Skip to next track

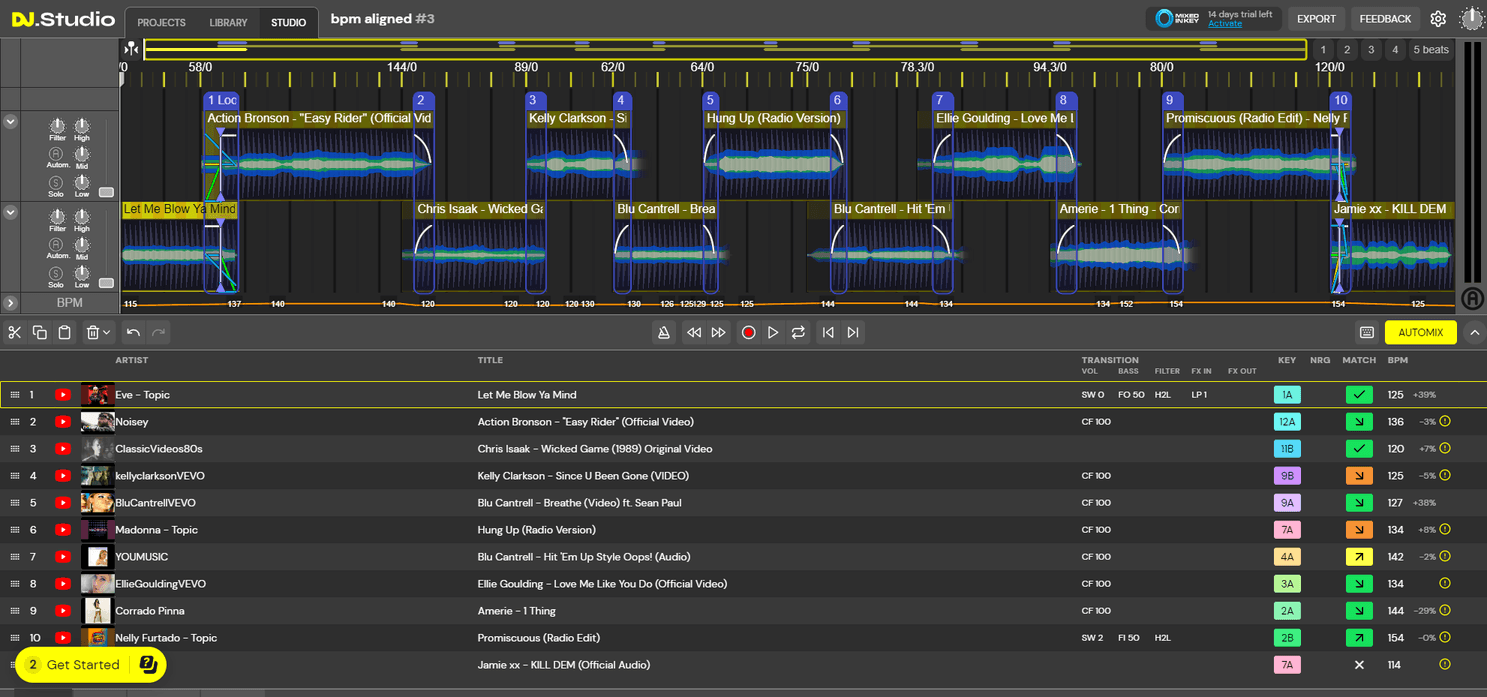853,332
